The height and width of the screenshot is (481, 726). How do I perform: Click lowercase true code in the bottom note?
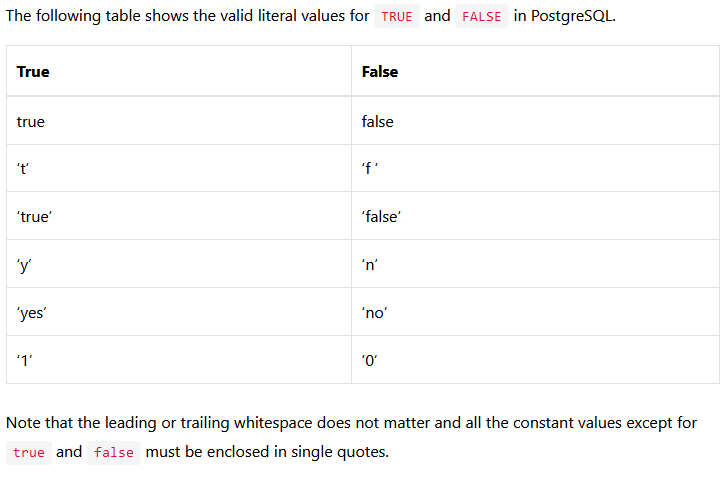point(29,453)
